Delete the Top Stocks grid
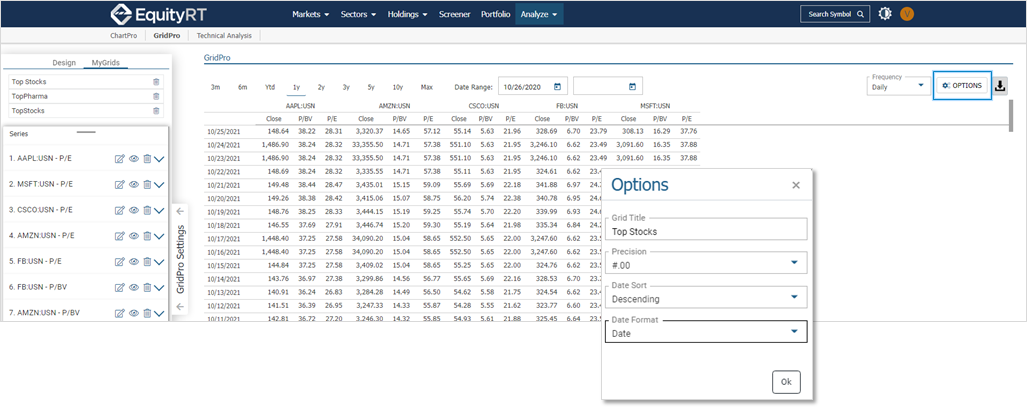 point(156,82)
